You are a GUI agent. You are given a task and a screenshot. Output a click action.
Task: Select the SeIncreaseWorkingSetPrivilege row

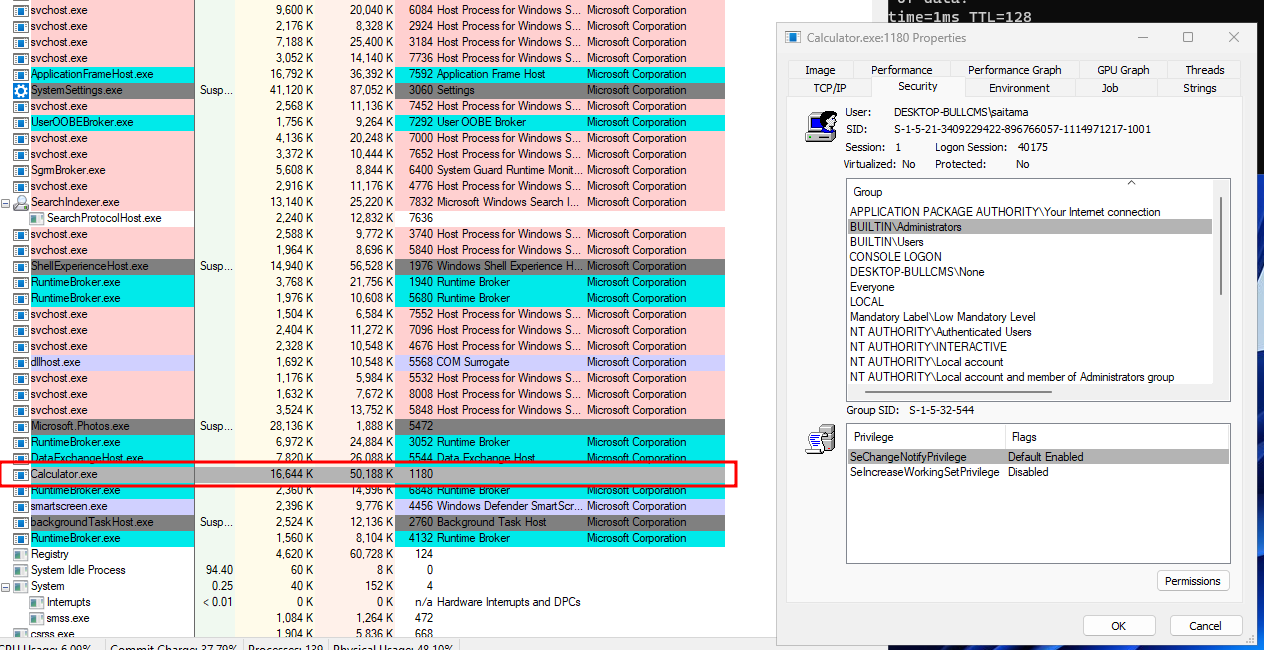coord(1037,472)
